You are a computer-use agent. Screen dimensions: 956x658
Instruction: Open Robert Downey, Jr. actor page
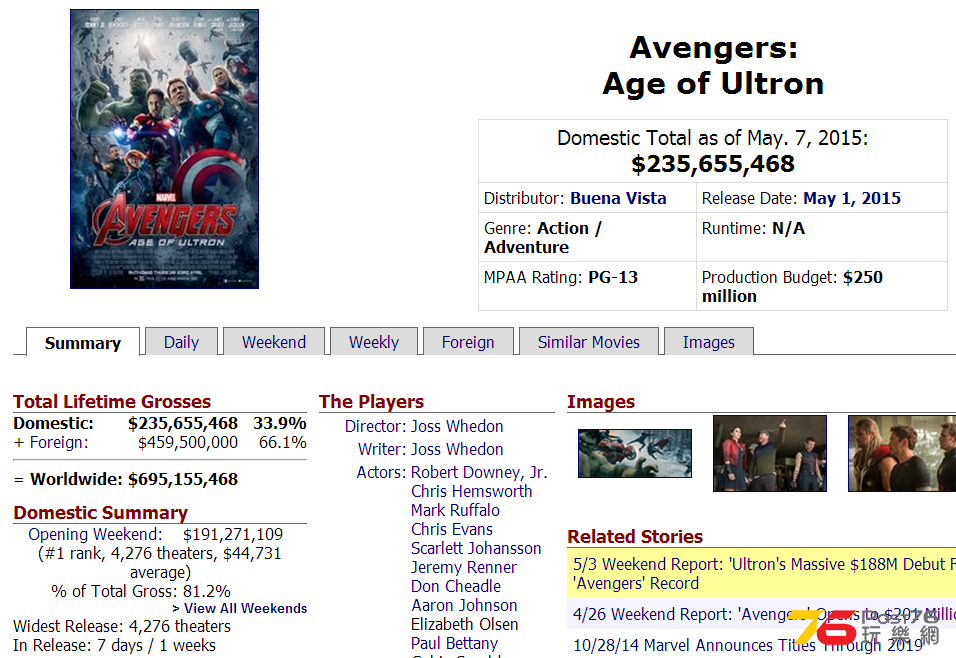tap(479, 473)
